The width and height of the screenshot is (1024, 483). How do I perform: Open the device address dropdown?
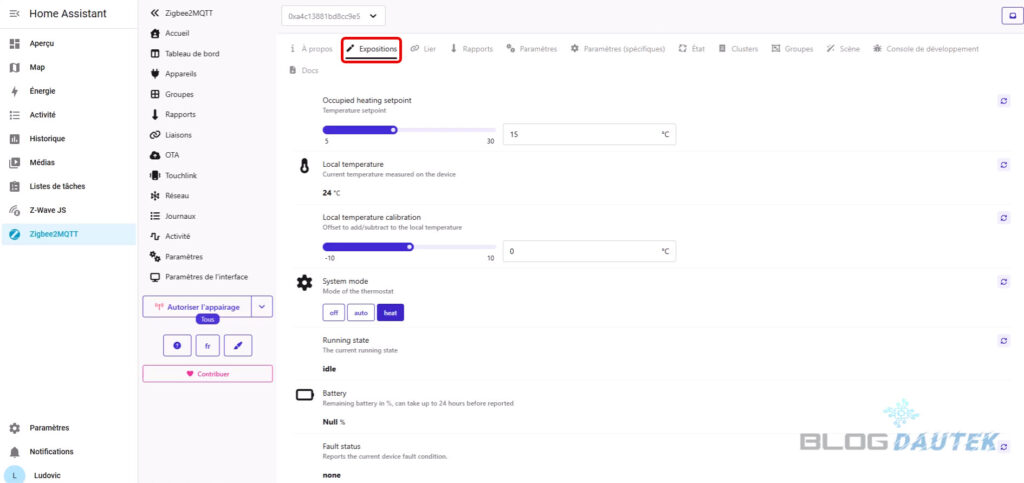pos(333,16)
